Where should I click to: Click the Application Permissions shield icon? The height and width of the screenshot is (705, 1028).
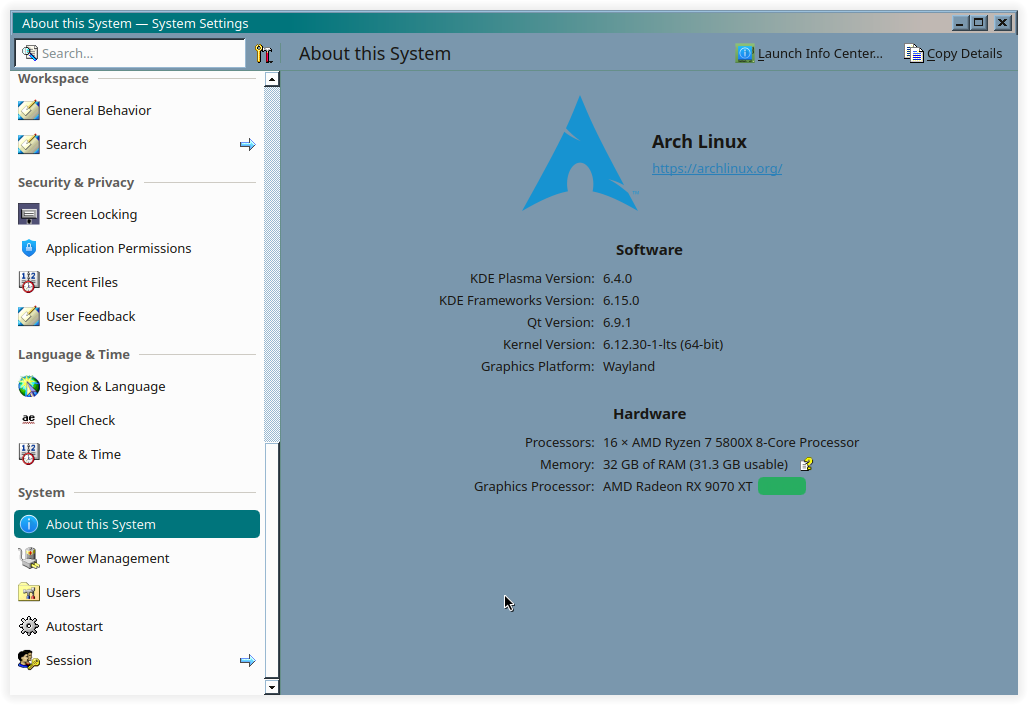click(x=29, y=248)
